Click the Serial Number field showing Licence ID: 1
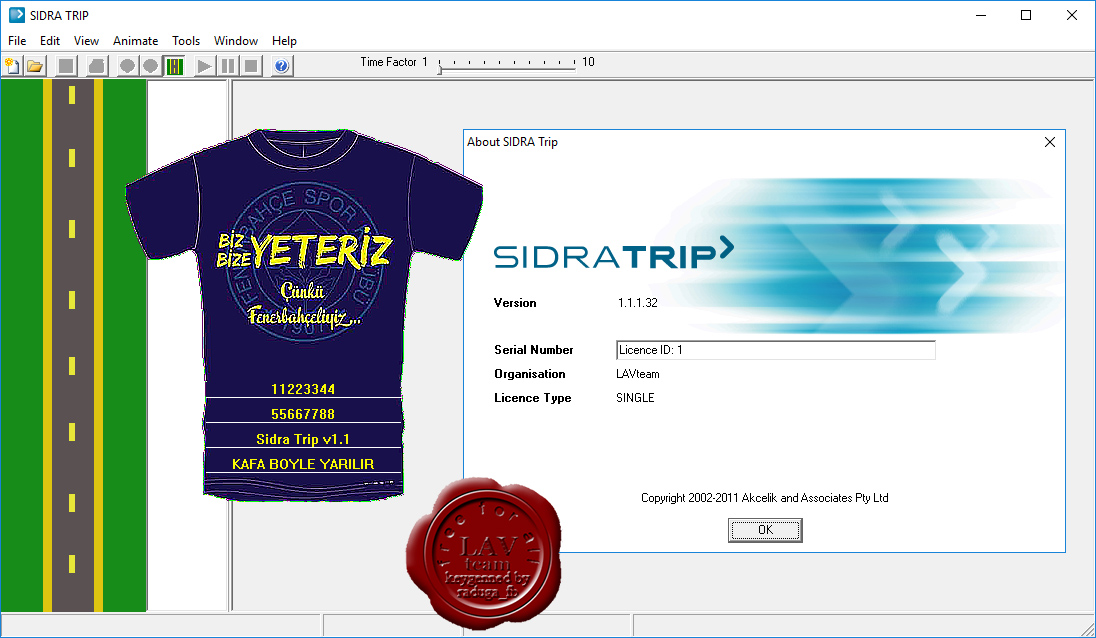The image size is (1096, 638). (775, 350)
